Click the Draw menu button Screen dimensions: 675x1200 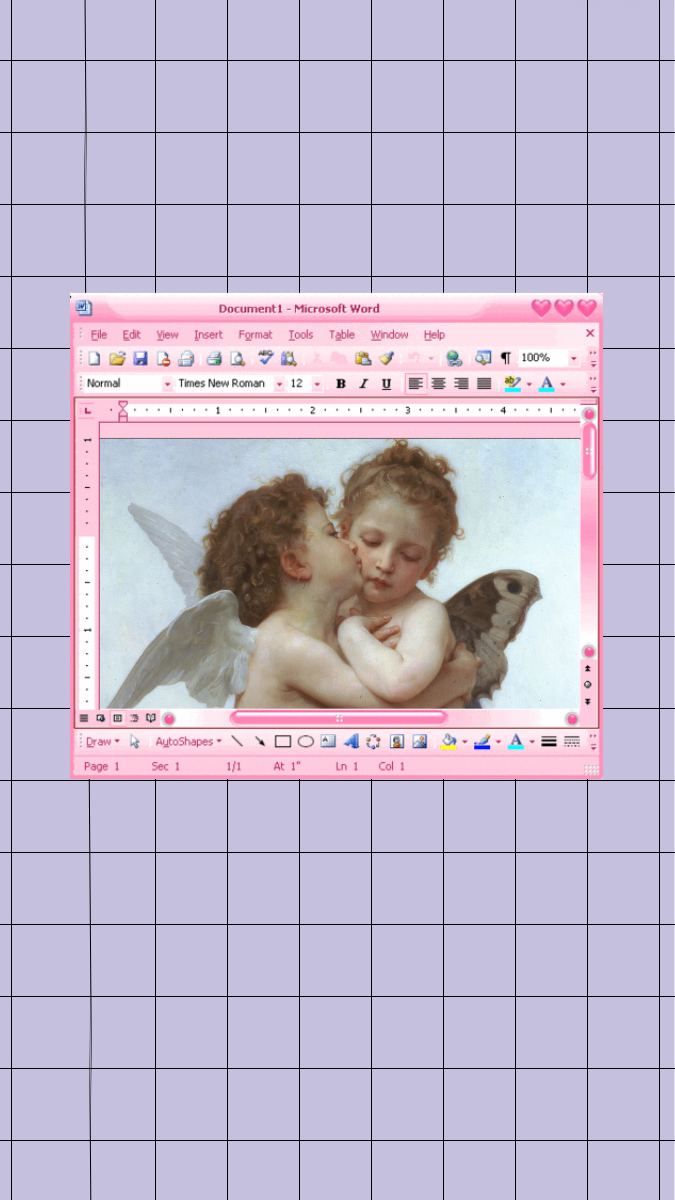pyautogui.click(x=101, y=742)
